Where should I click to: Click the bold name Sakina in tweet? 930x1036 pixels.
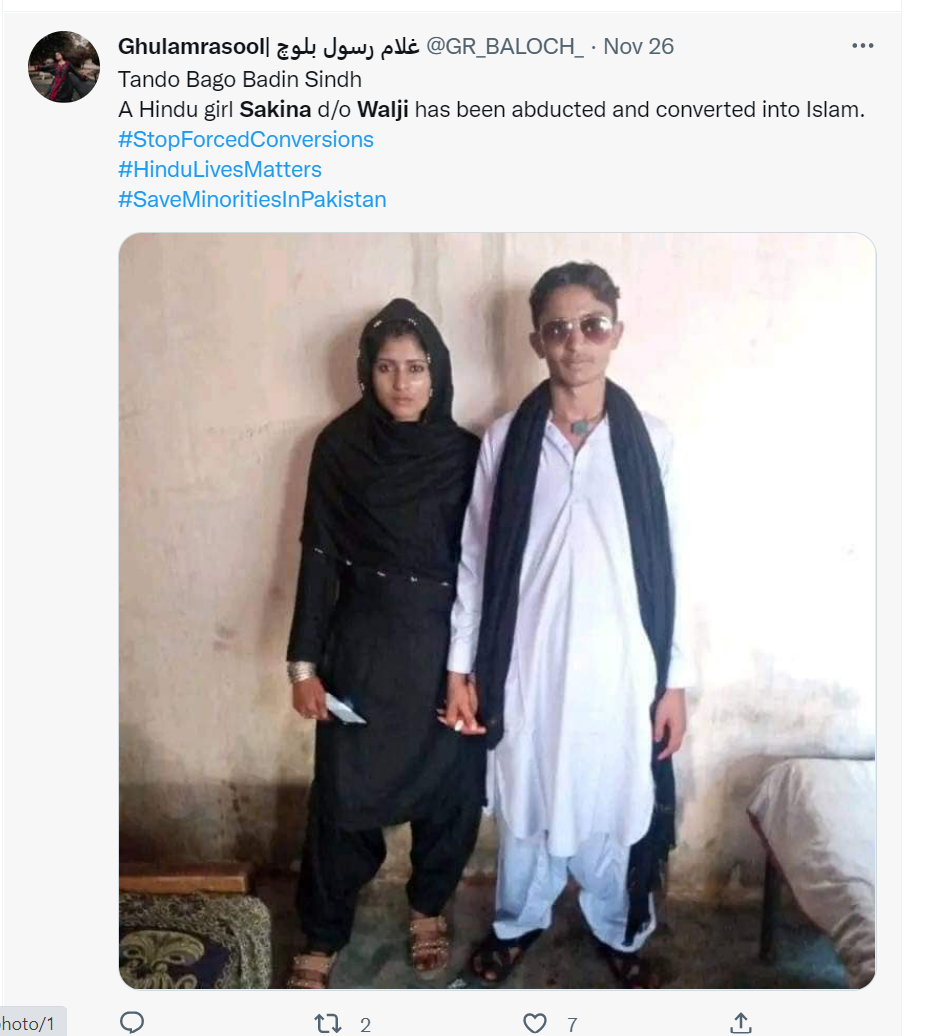[x=275, y=109]
